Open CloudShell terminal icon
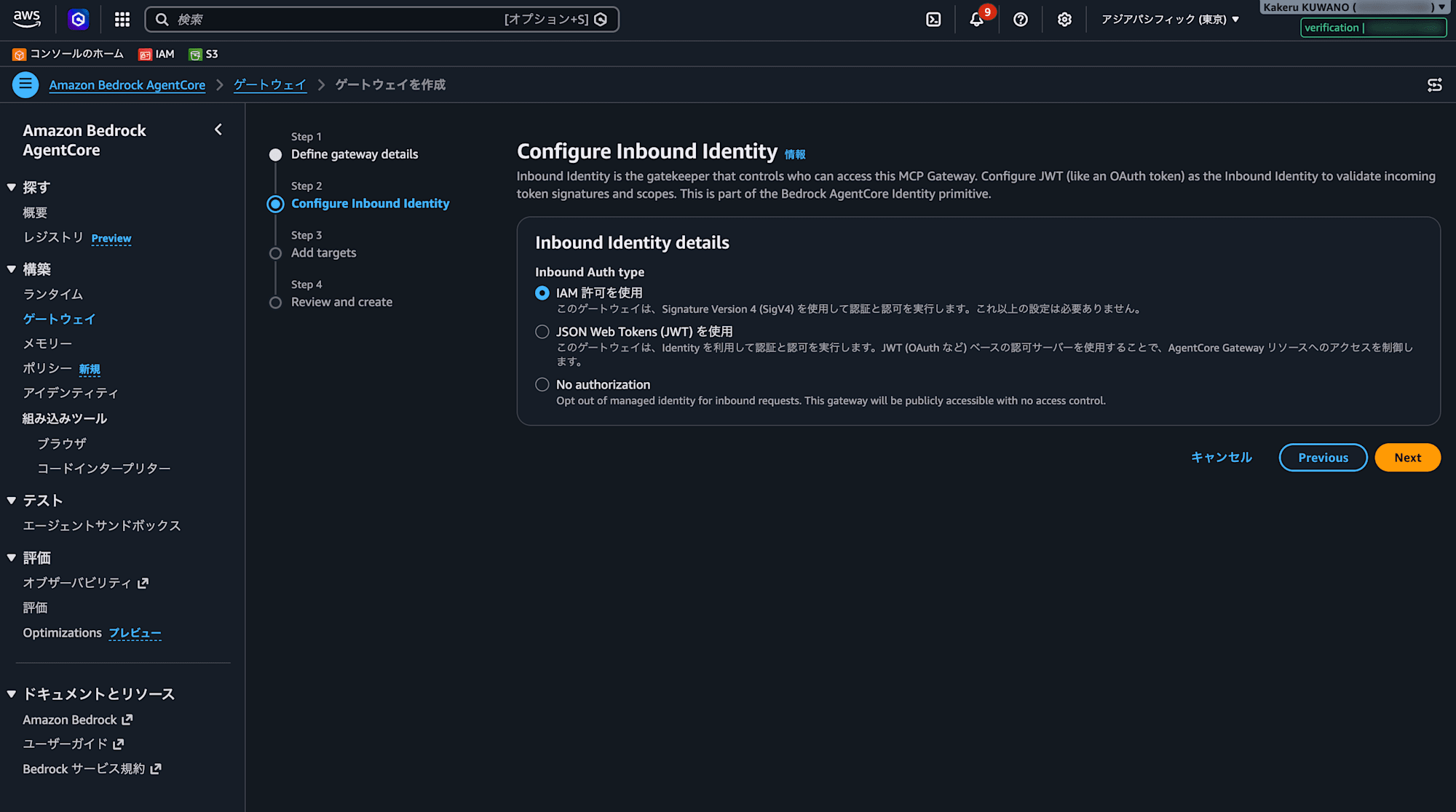1456x812 pixels. (x=933, y=20)
